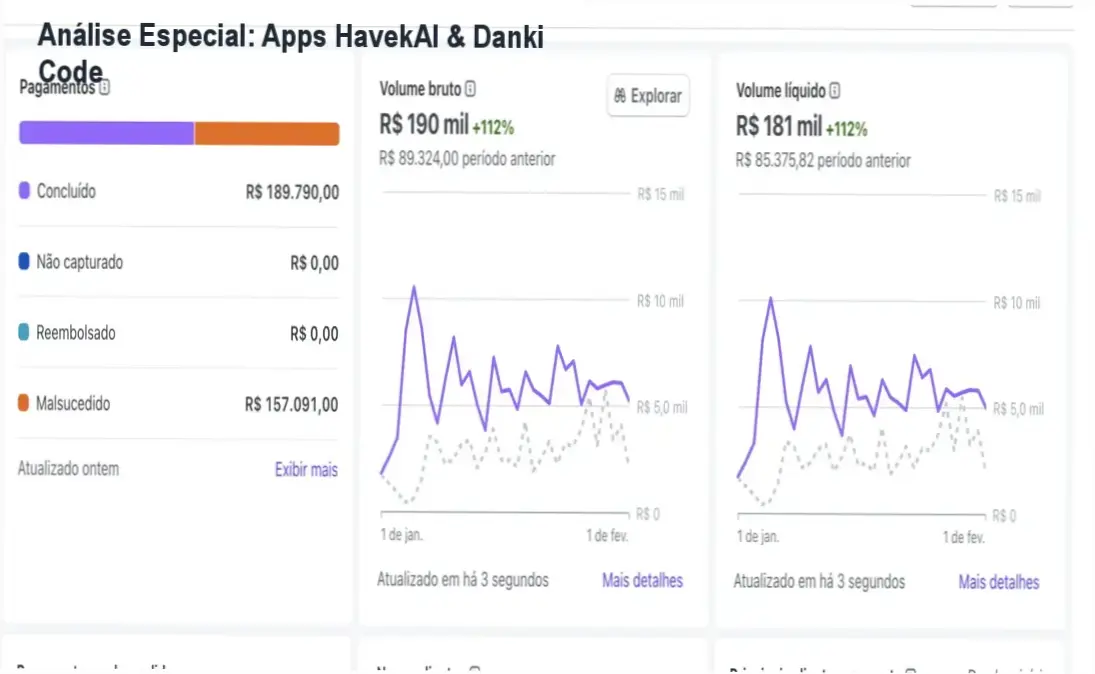
Task: Click the R$ 189.790,00 Concluído amount
Action: pos(292,193)
